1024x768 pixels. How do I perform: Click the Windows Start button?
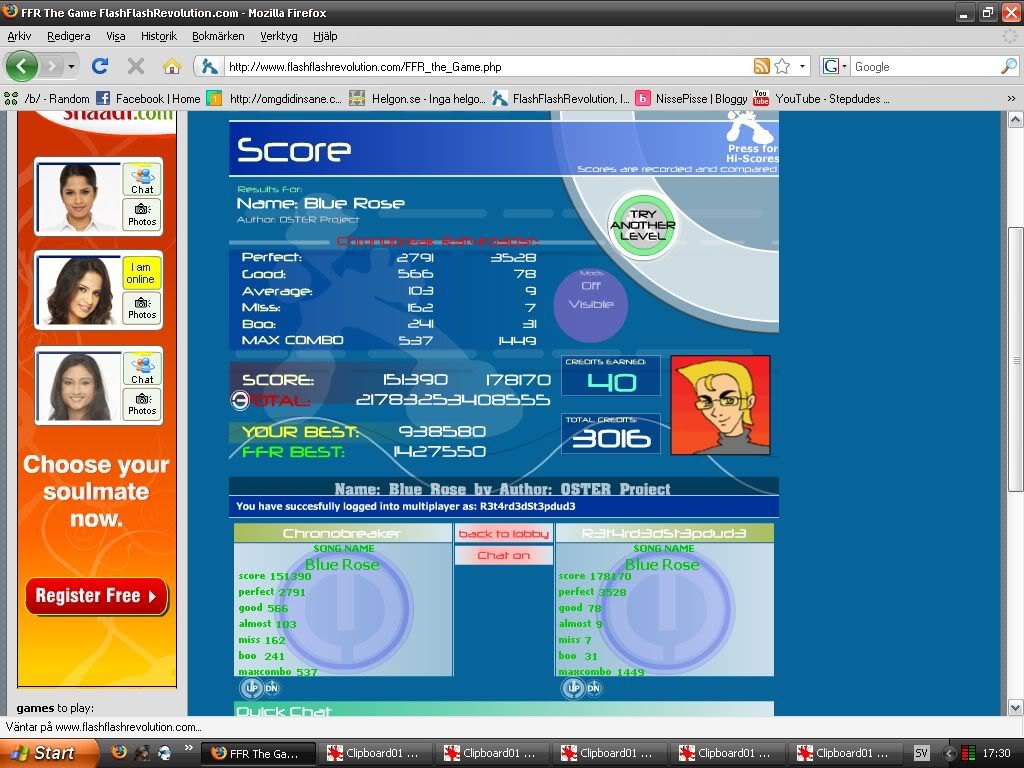point(42,753)
